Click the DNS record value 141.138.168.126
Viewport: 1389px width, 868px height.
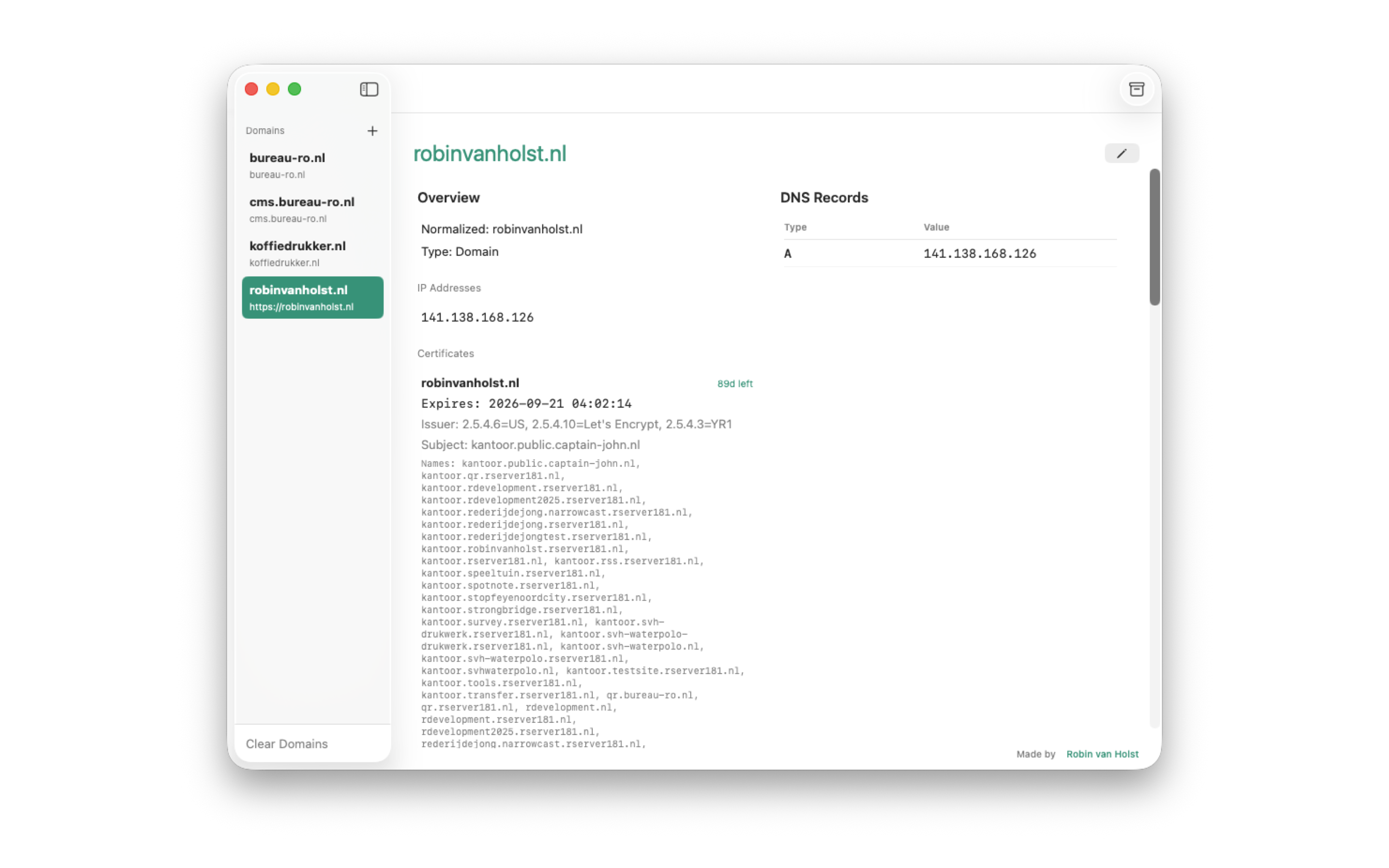(980, 254)
